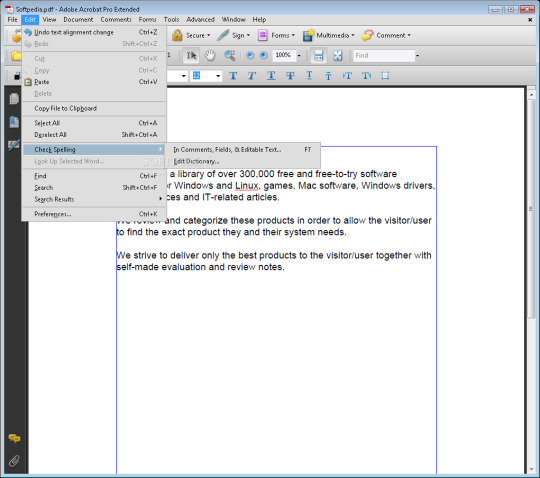Toggle underline text formatting icon
Screen dimensions: 540x478
[271, 76]
